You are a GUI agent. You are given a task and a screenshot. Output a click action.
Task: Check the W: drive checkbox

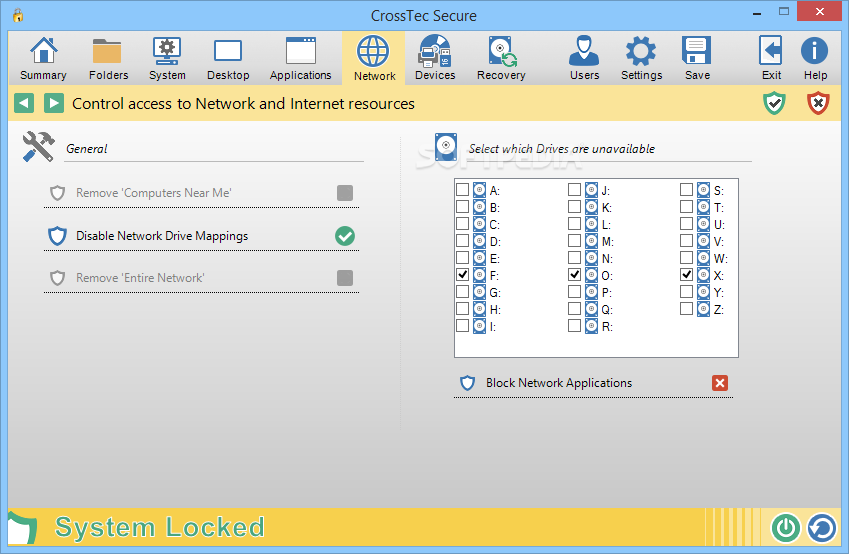[687, 258]
